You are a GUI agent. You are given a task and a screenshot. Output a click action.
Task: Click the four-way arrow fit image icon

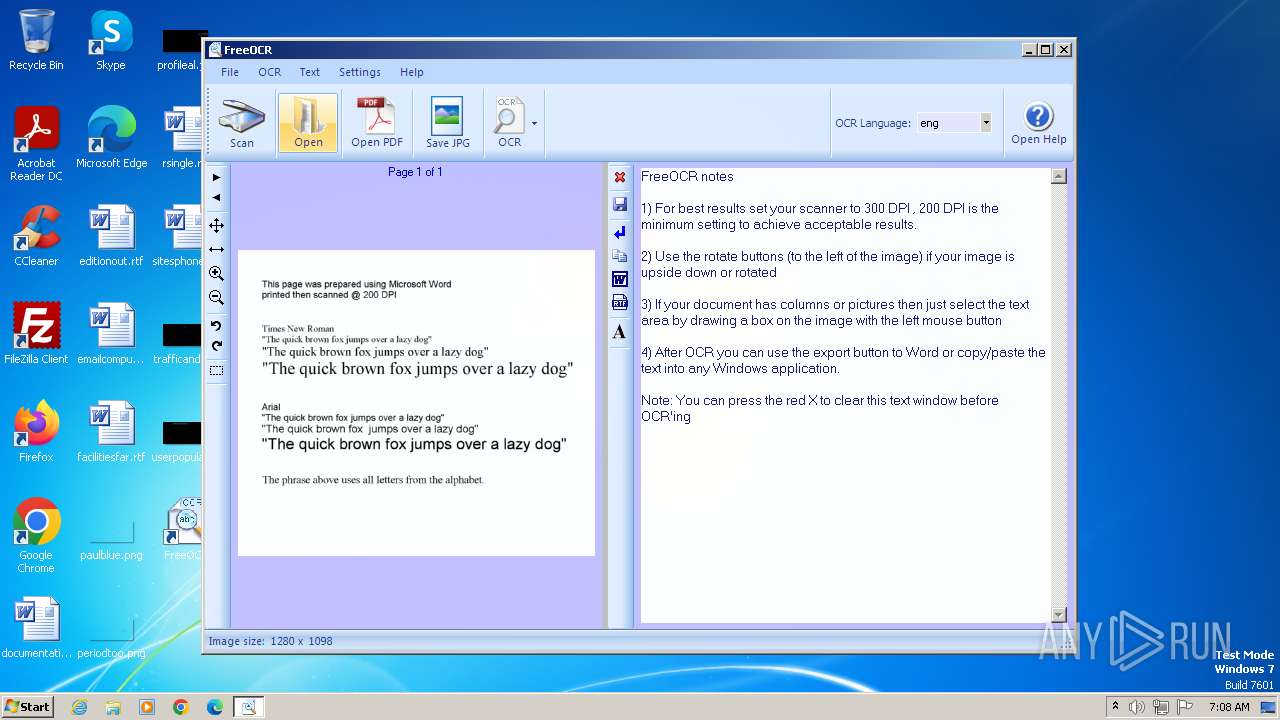click(216, 225)
